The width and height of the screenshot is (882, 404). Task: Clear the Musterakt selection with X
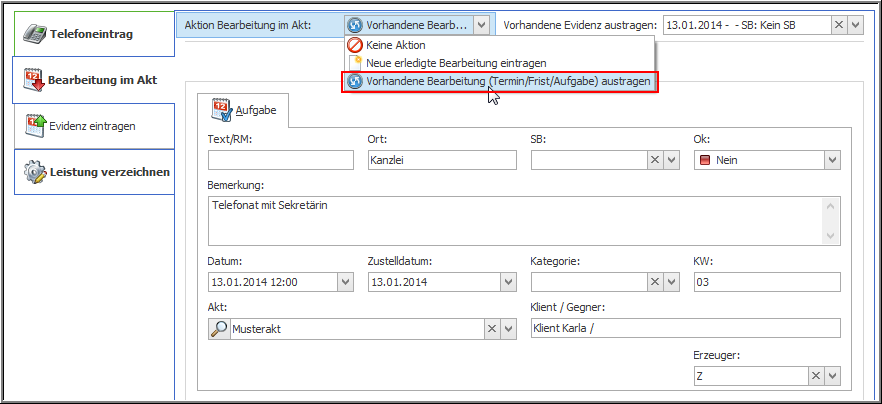(x=493, y=328)
